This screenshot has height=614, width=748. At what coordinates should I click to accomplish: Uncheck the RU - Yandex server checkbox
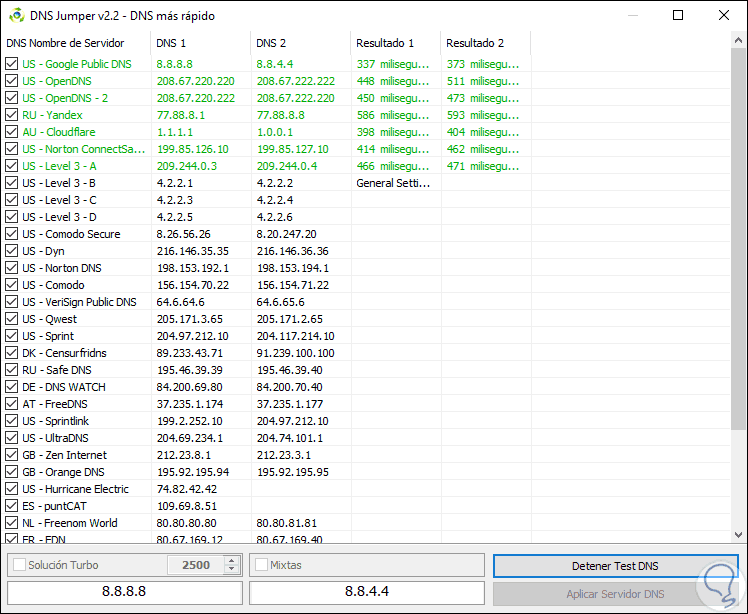click(11, 115)
